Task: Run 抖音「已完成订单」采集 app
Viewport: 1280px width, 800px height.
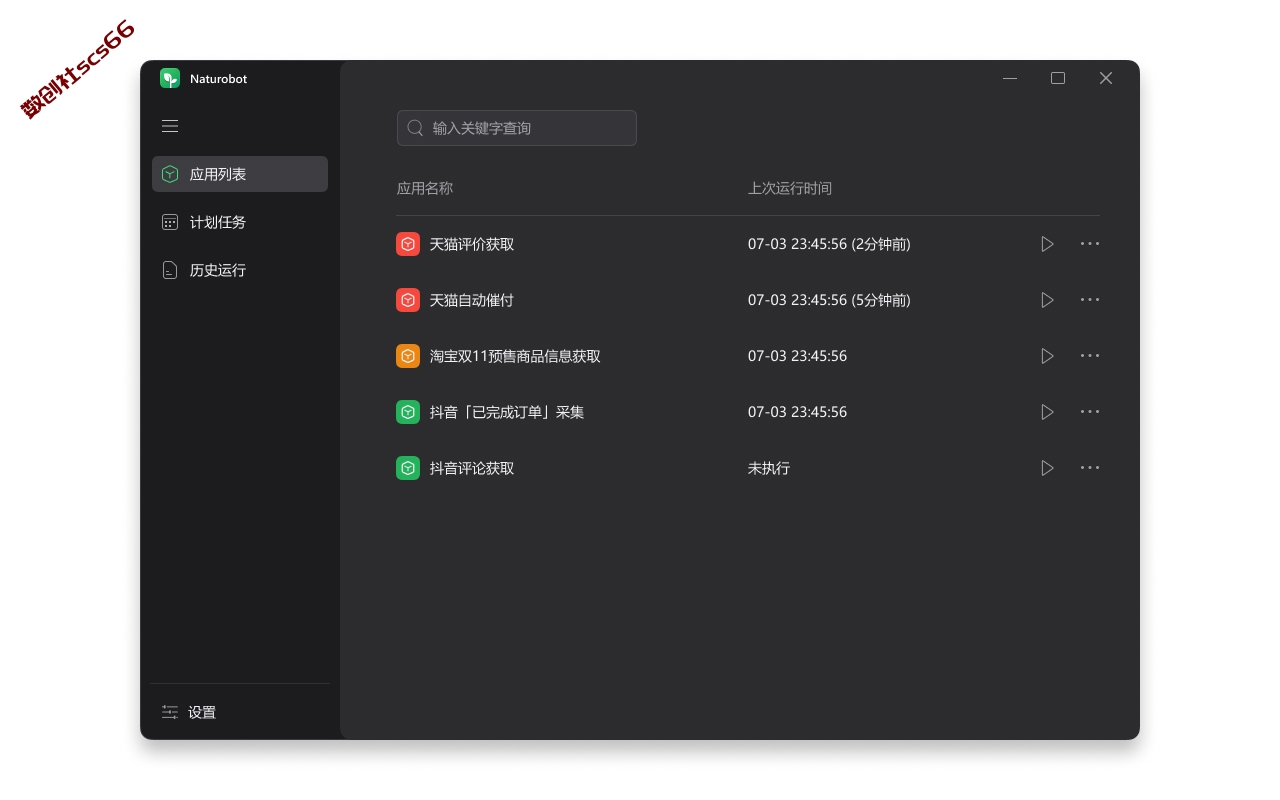Action: coord(1047,412)
